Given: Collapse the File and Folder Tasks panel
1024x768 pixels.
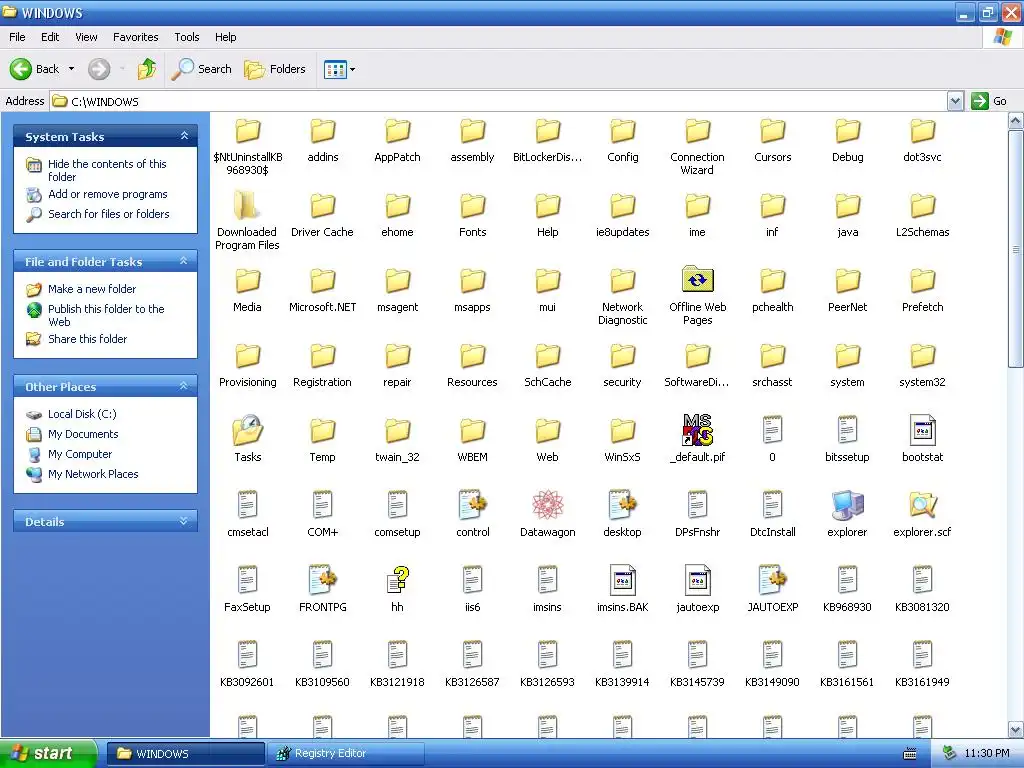Looking at the screenshot, I should [x=184, y=261].
